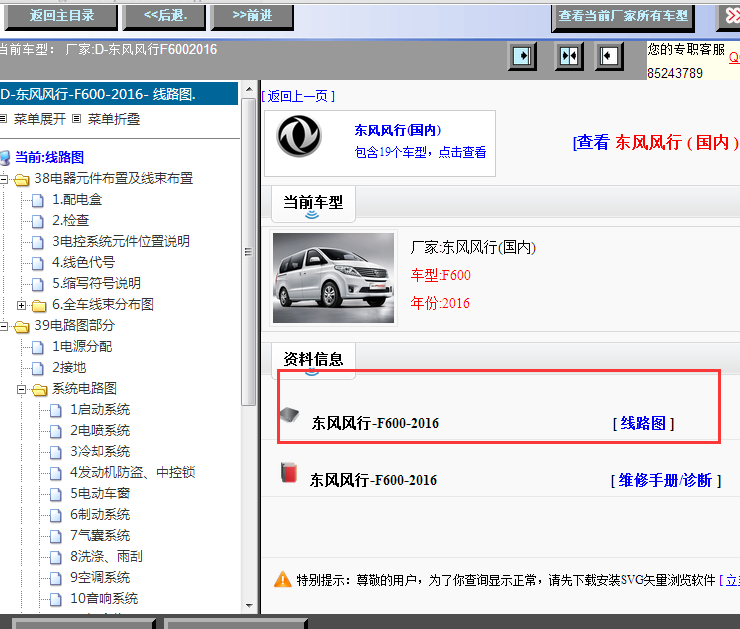
Task: Click page icon beside 2接地
Action: point(38,369)
